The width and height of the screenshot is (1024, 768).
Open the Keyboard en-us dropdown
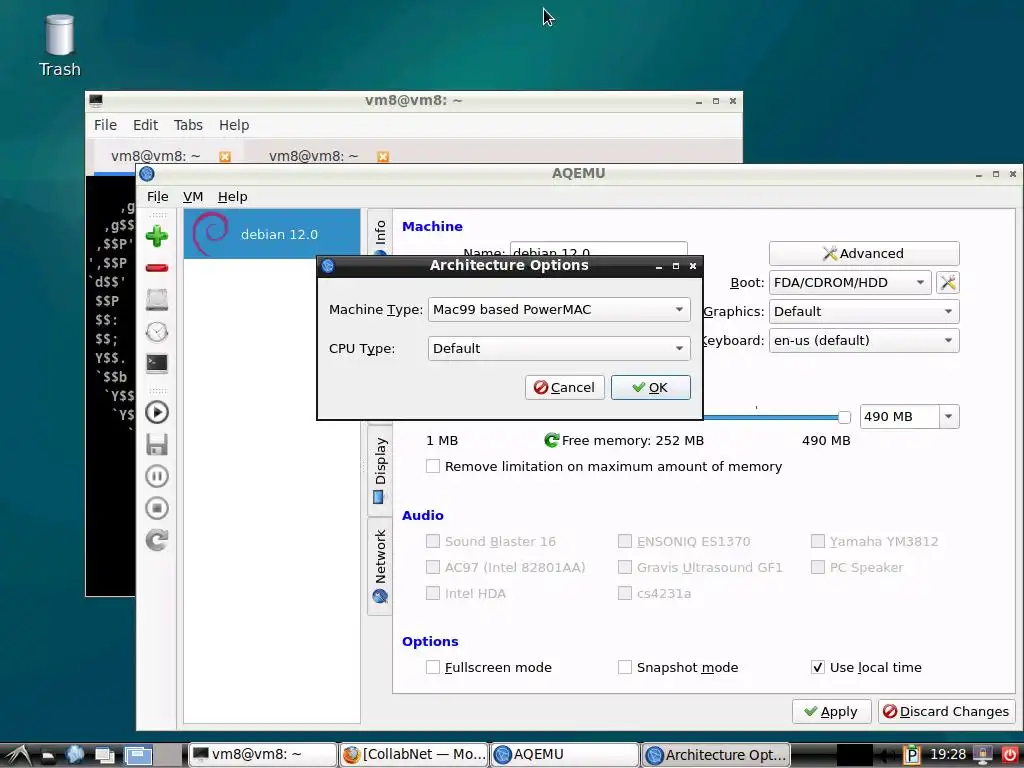[864, 340]
